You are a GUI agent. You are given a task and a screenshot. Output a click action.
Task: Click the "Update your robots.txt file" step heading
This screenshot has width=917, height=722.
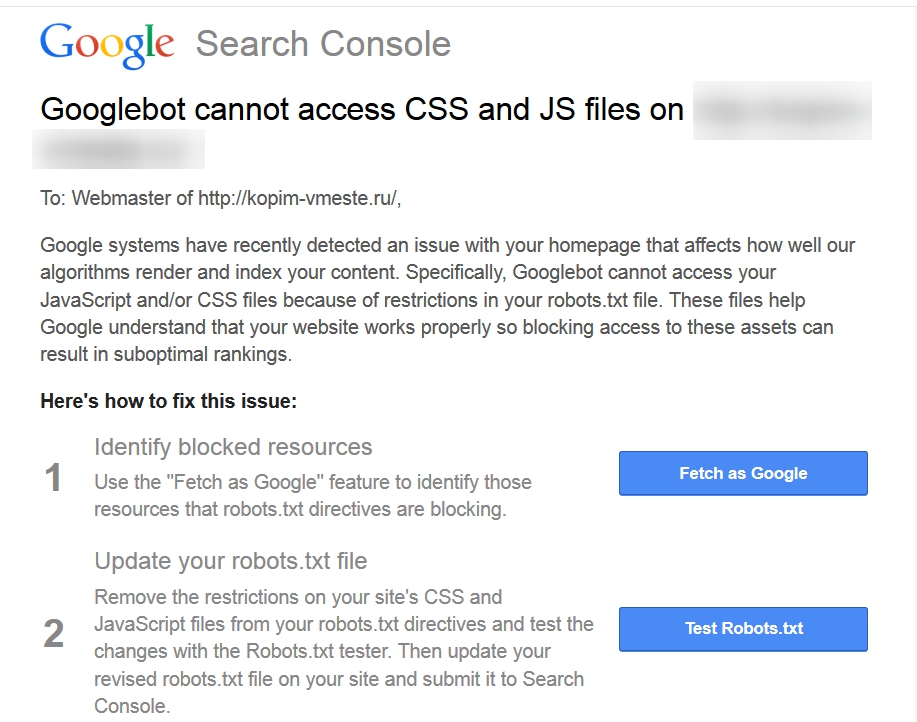231,560
